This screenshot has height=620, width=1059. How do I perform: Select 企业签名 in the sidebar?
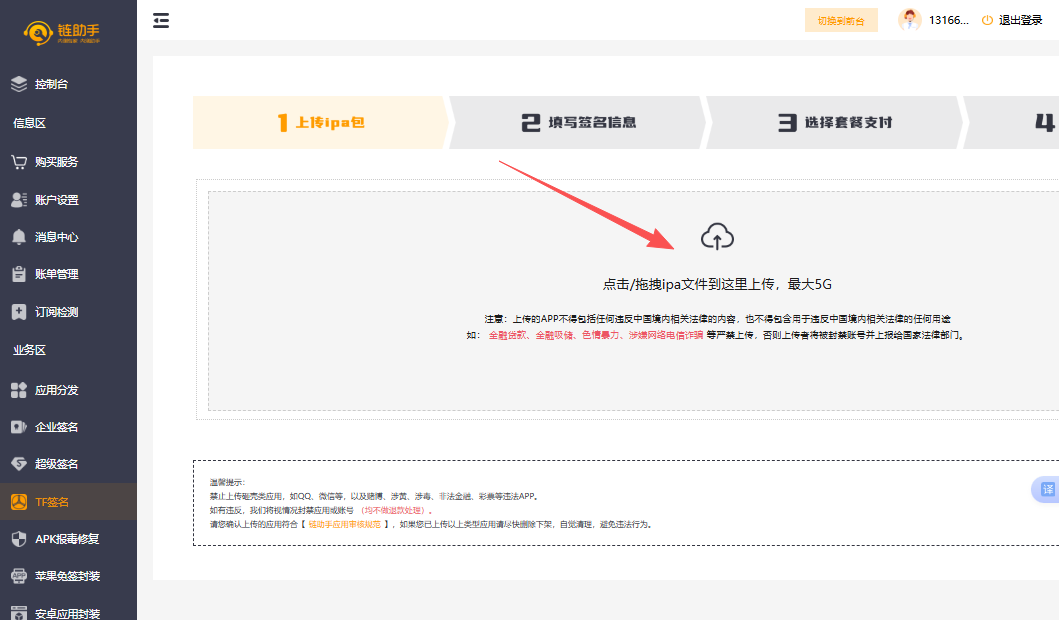pyautogui.click(x=56, y=427)
